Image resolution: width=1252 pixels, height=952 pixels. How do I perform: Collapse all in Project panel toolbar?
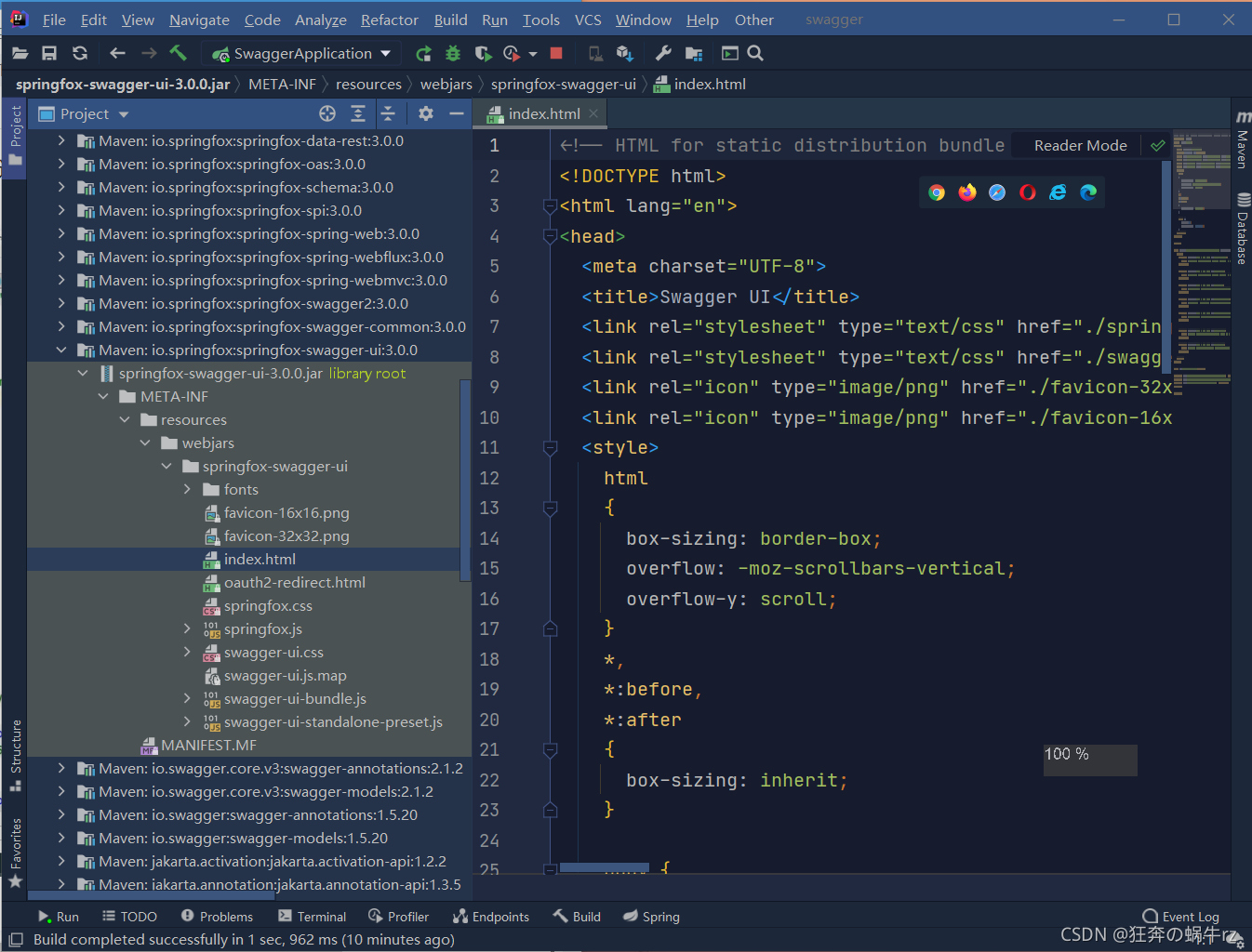point(388,113)
